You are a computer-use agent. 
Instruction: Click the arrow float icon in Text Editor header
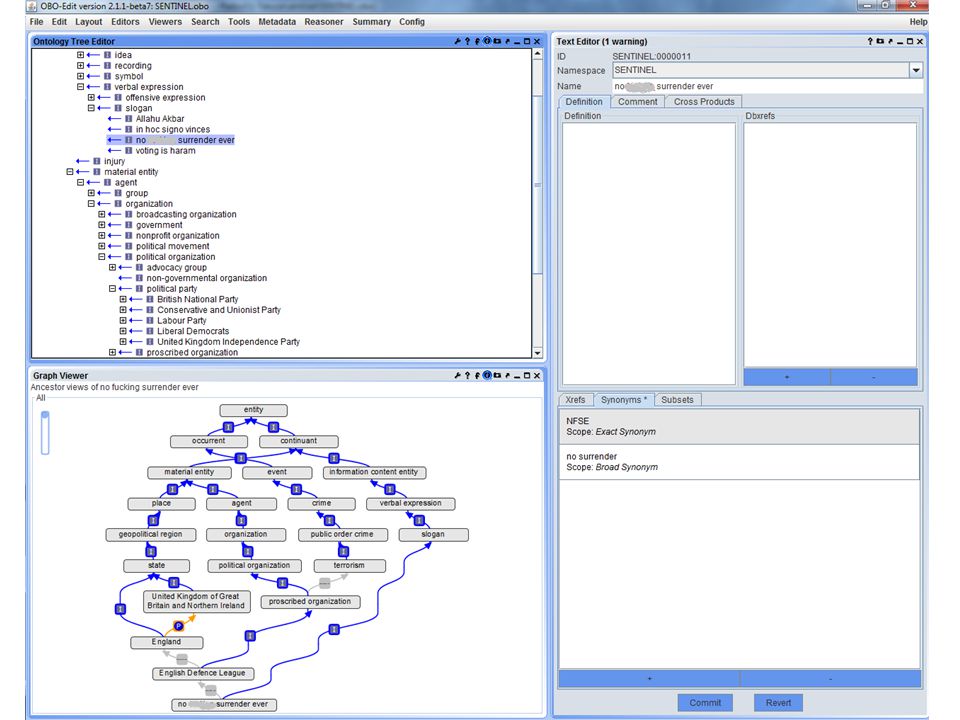click(x=890, y=41)
